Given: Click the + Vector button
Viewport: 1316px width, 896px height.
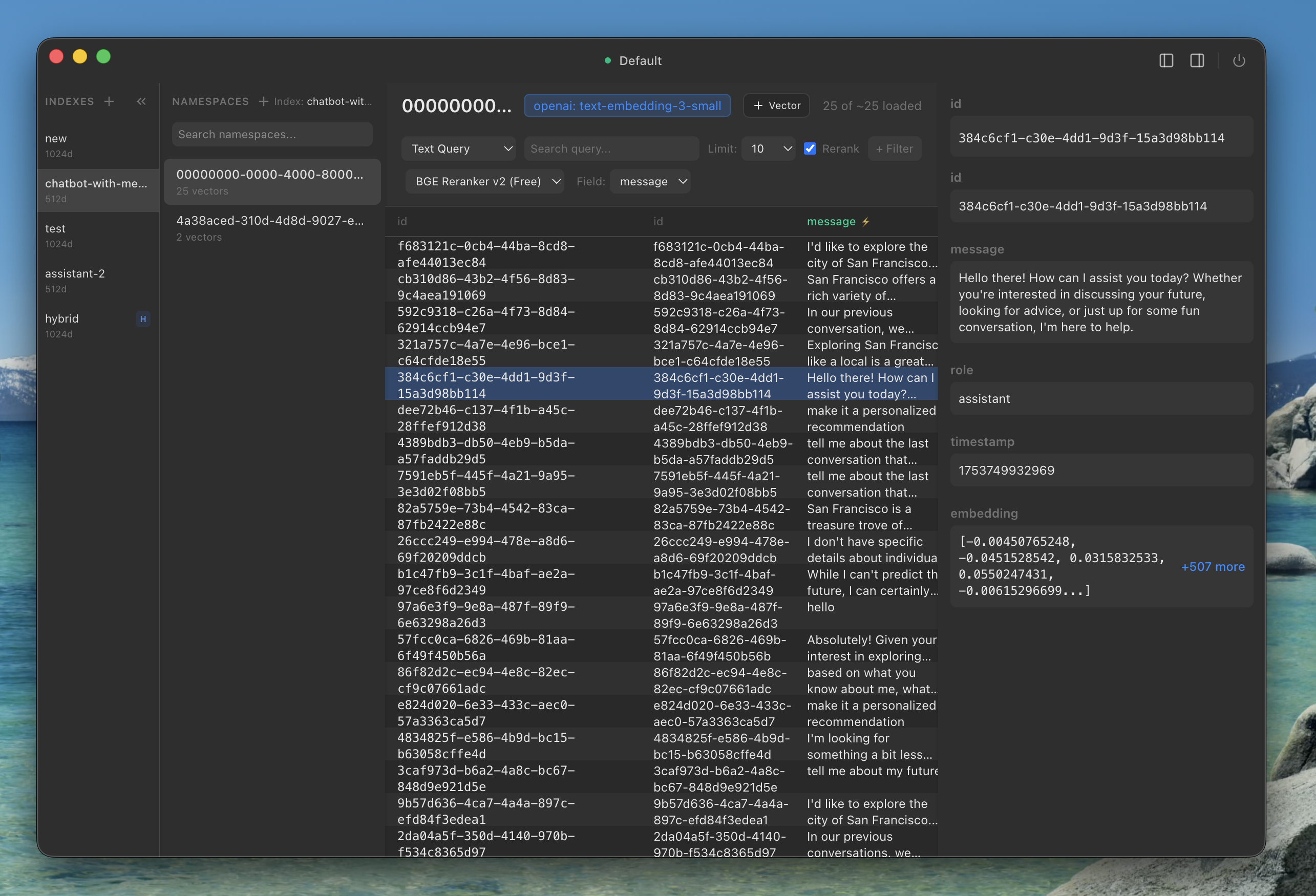Looking at the screenshot, I should tap(776, 105).
